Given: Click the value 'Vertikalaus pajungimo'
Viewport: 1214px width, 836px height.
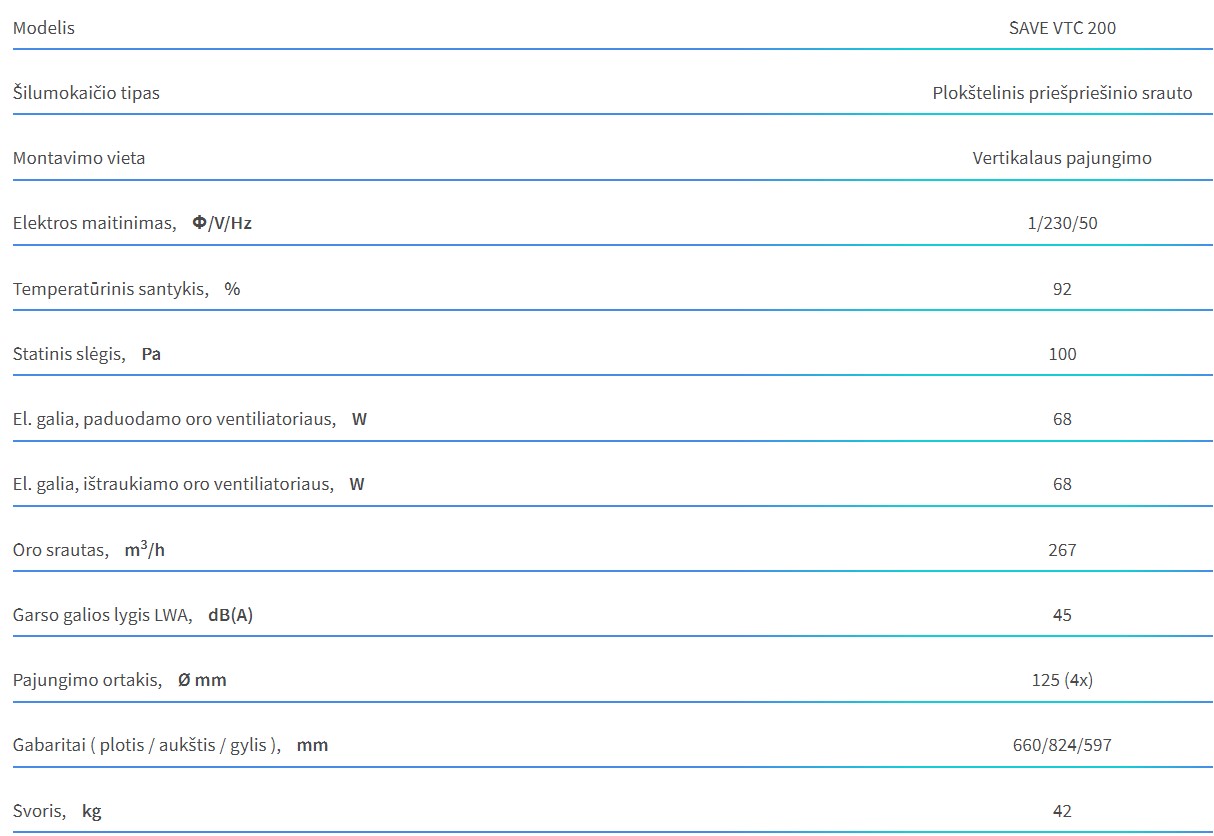Looking at the screenshot, I should pyautogui.click(x=1062, y=158).
